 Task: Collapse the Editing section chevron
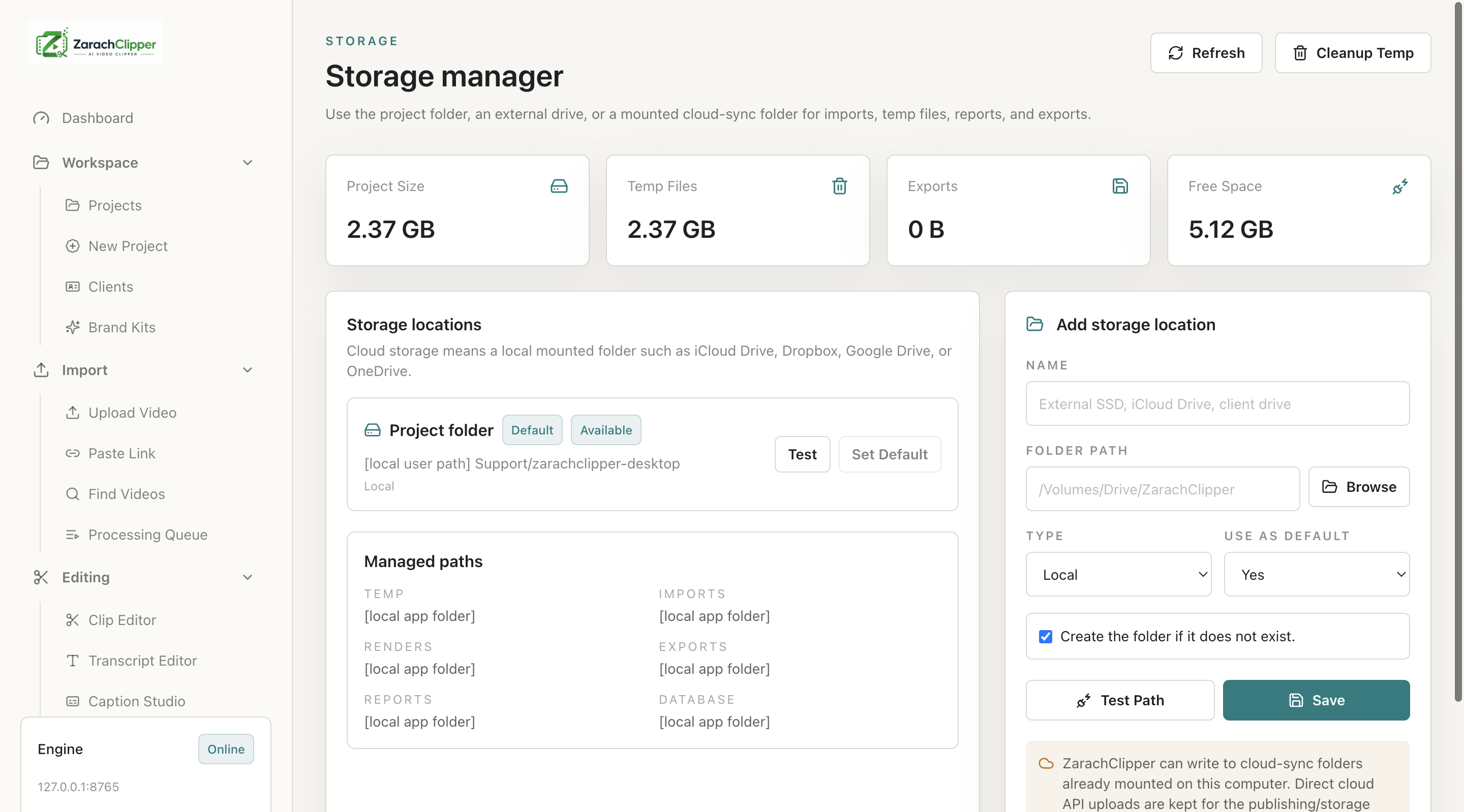[x=247, y=577]
